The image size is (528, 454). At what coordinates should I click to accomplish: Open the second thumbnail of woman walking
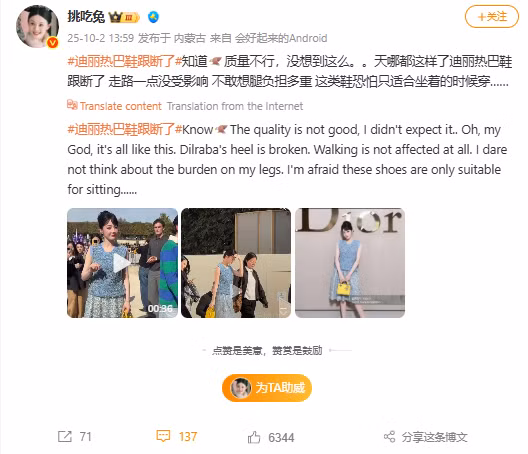pyautogui.click(x=236, y=263)
